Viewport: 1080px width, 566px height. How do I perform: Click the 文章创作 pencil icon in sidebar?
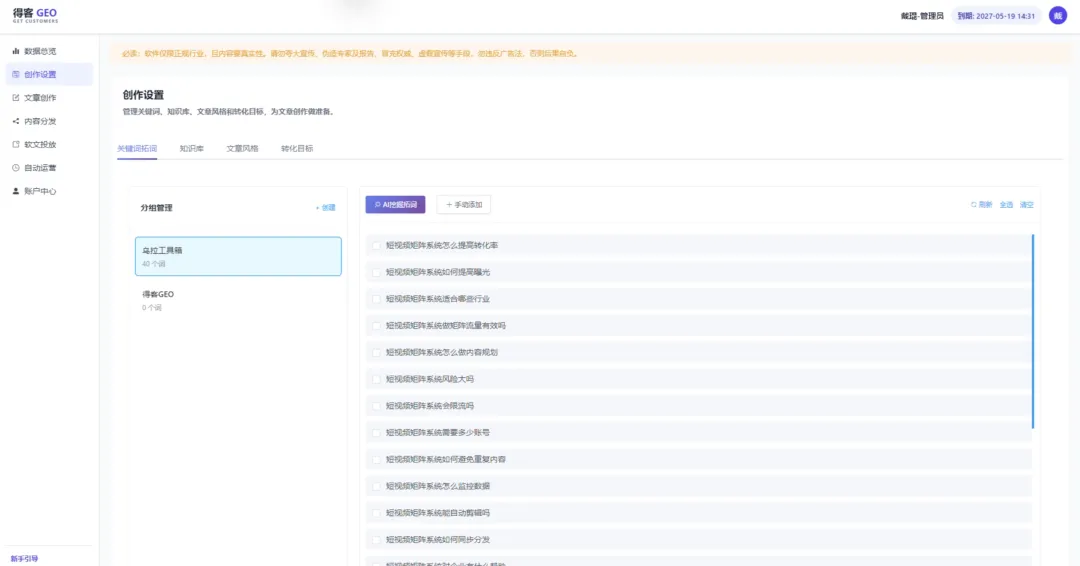(16, 98)
